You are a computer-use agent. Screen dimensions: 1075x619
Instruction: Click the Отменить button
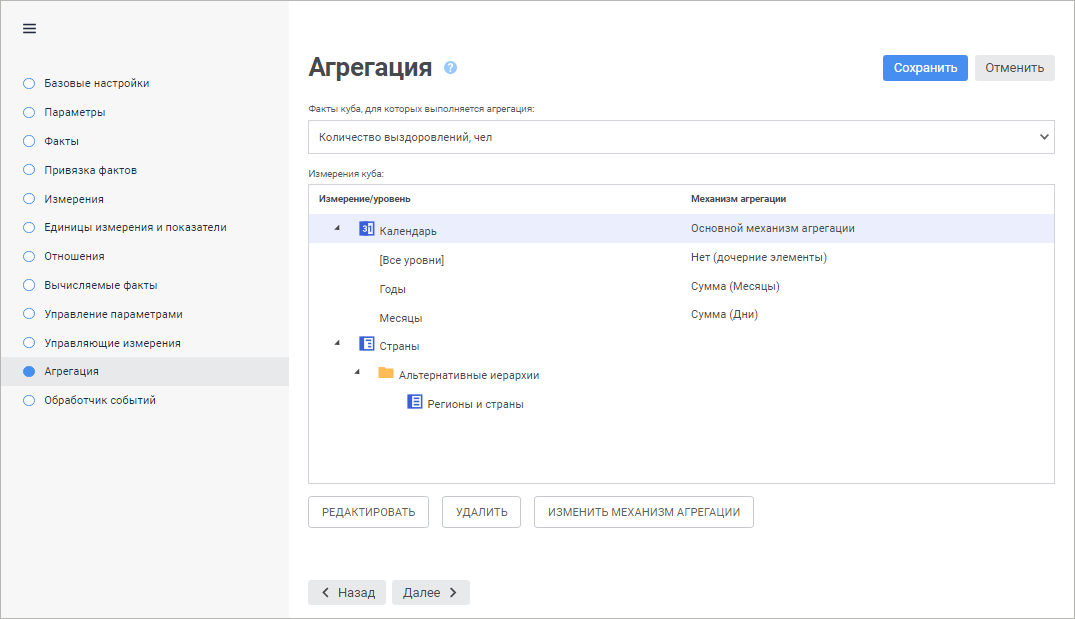coord(1014,68)
